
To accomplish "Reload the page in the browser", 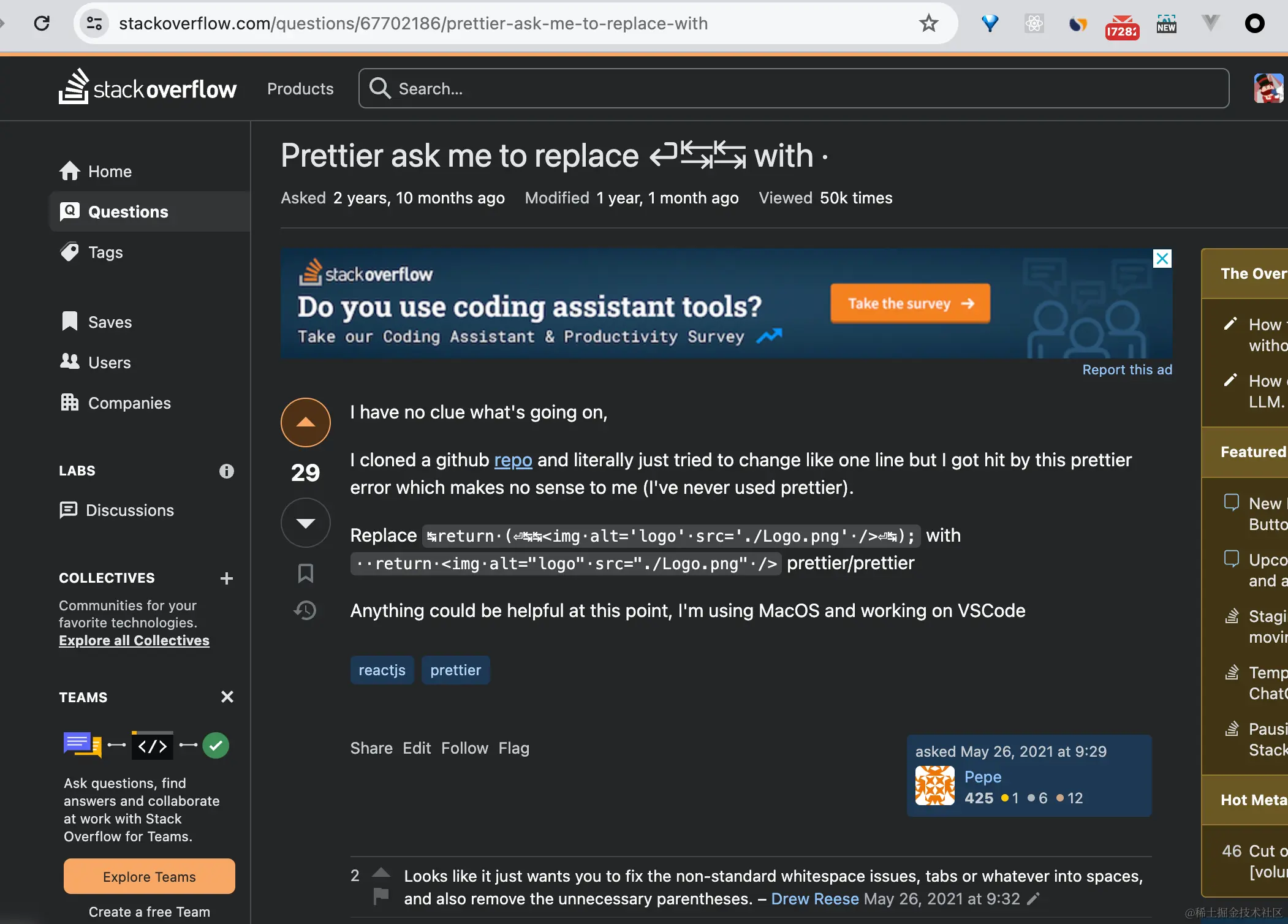I will 42,23.
